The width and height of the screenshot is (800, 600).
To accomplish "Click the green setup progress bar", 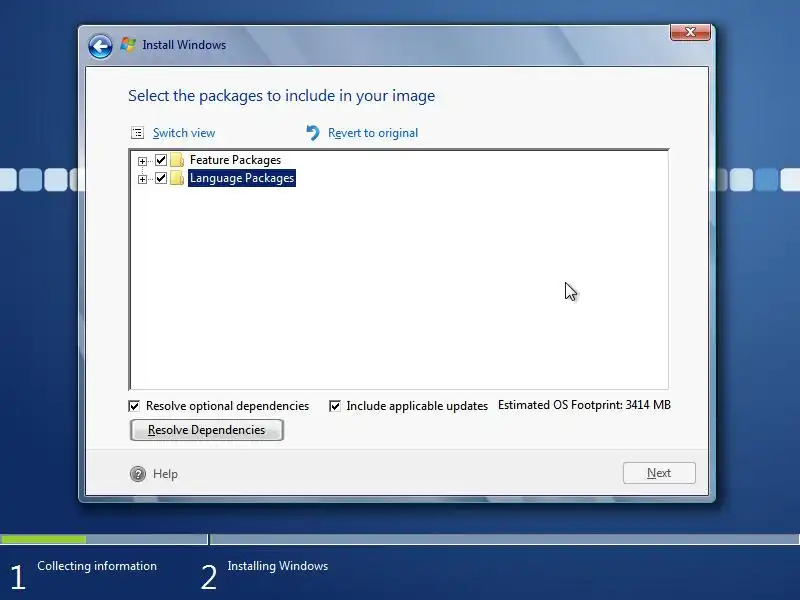I will [x=43, y=539].
